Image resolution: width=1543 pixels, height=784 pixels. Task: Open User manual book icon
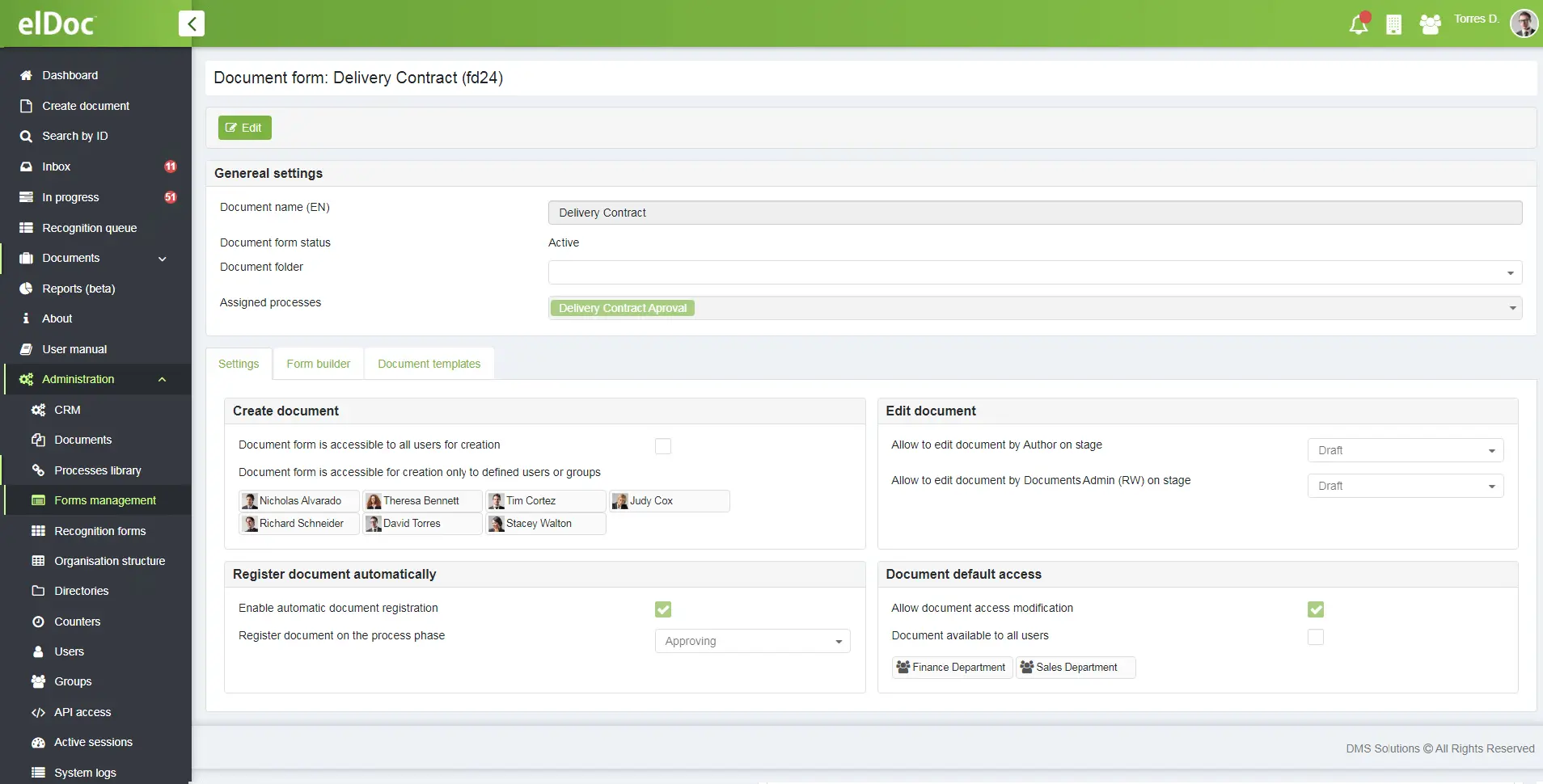point(26,349)
